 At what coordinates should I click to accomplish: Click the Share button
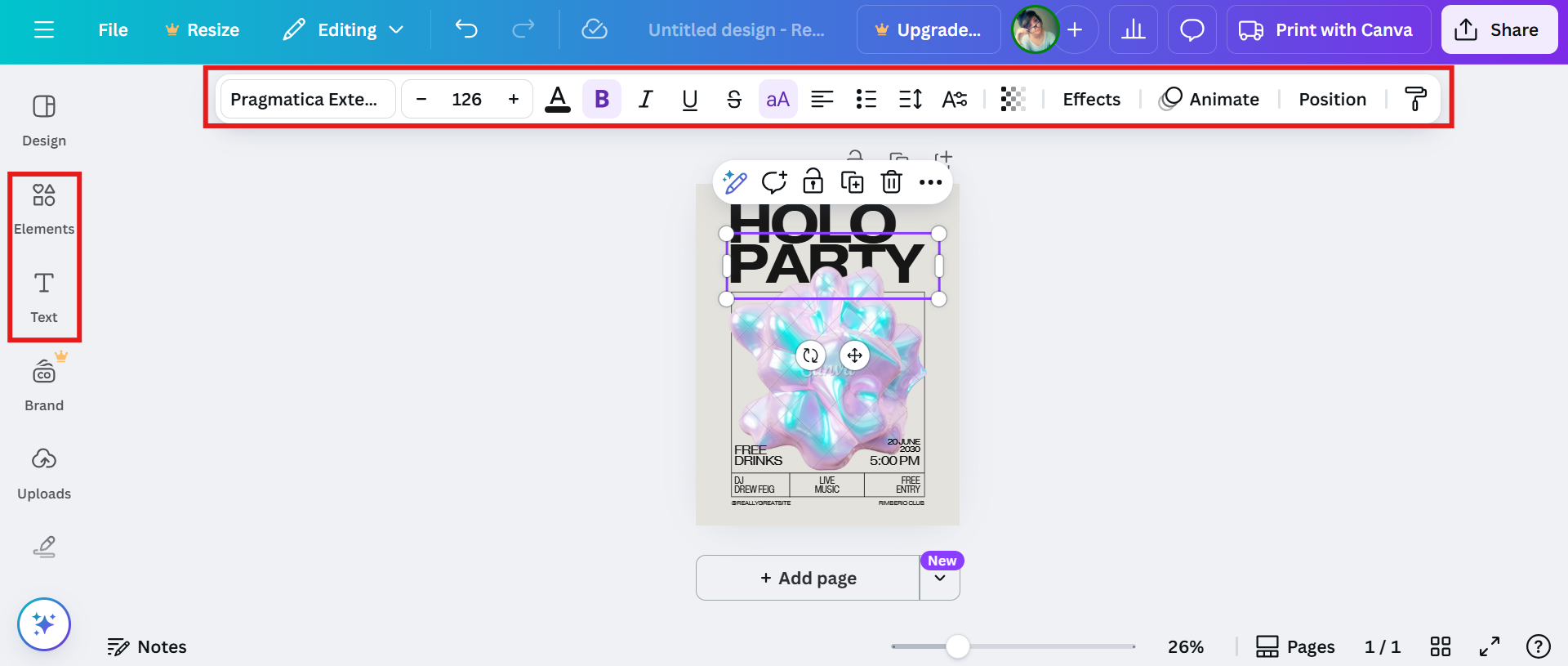1499,30
